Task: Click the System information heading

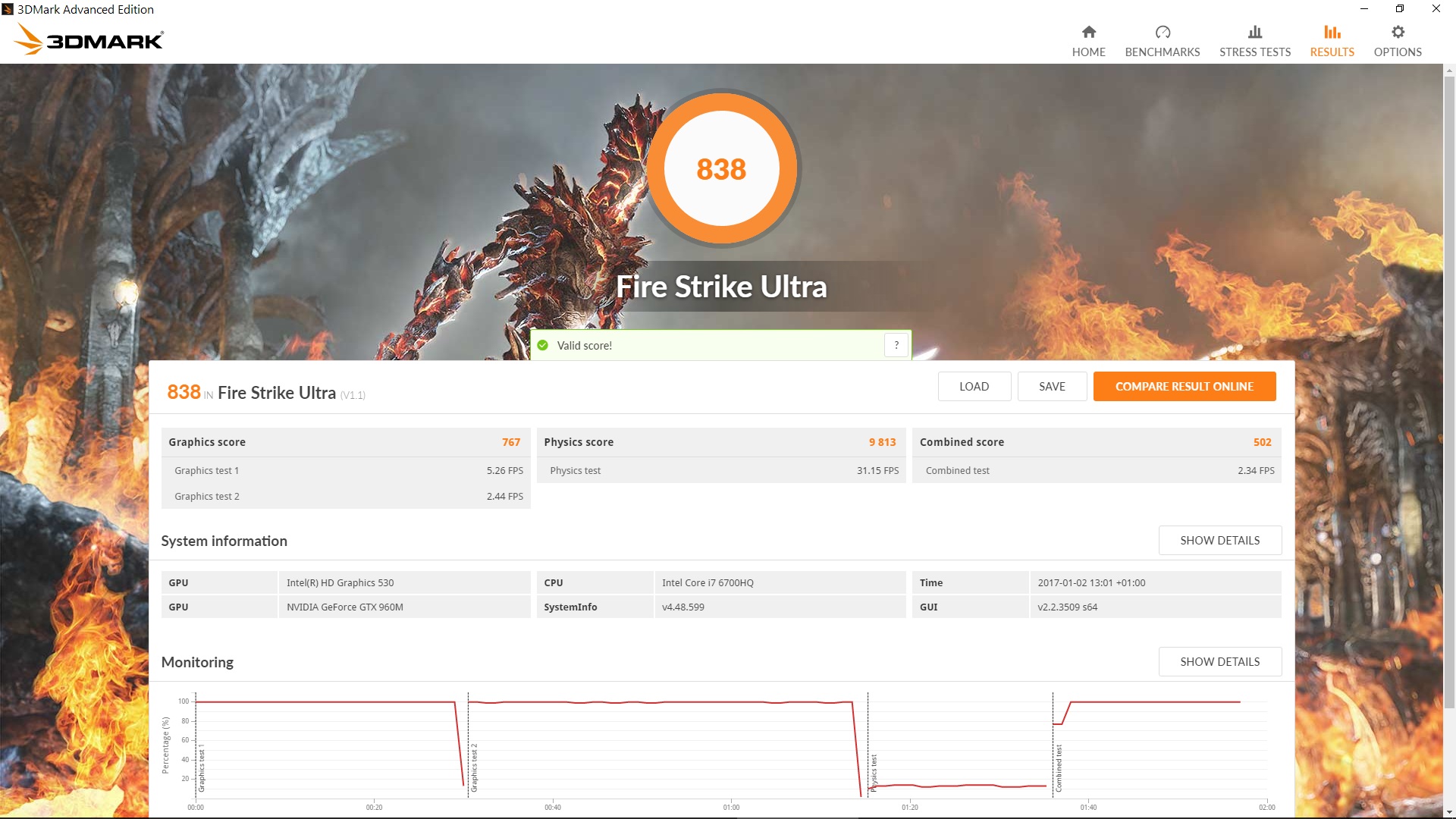Action: coord(224,541)
